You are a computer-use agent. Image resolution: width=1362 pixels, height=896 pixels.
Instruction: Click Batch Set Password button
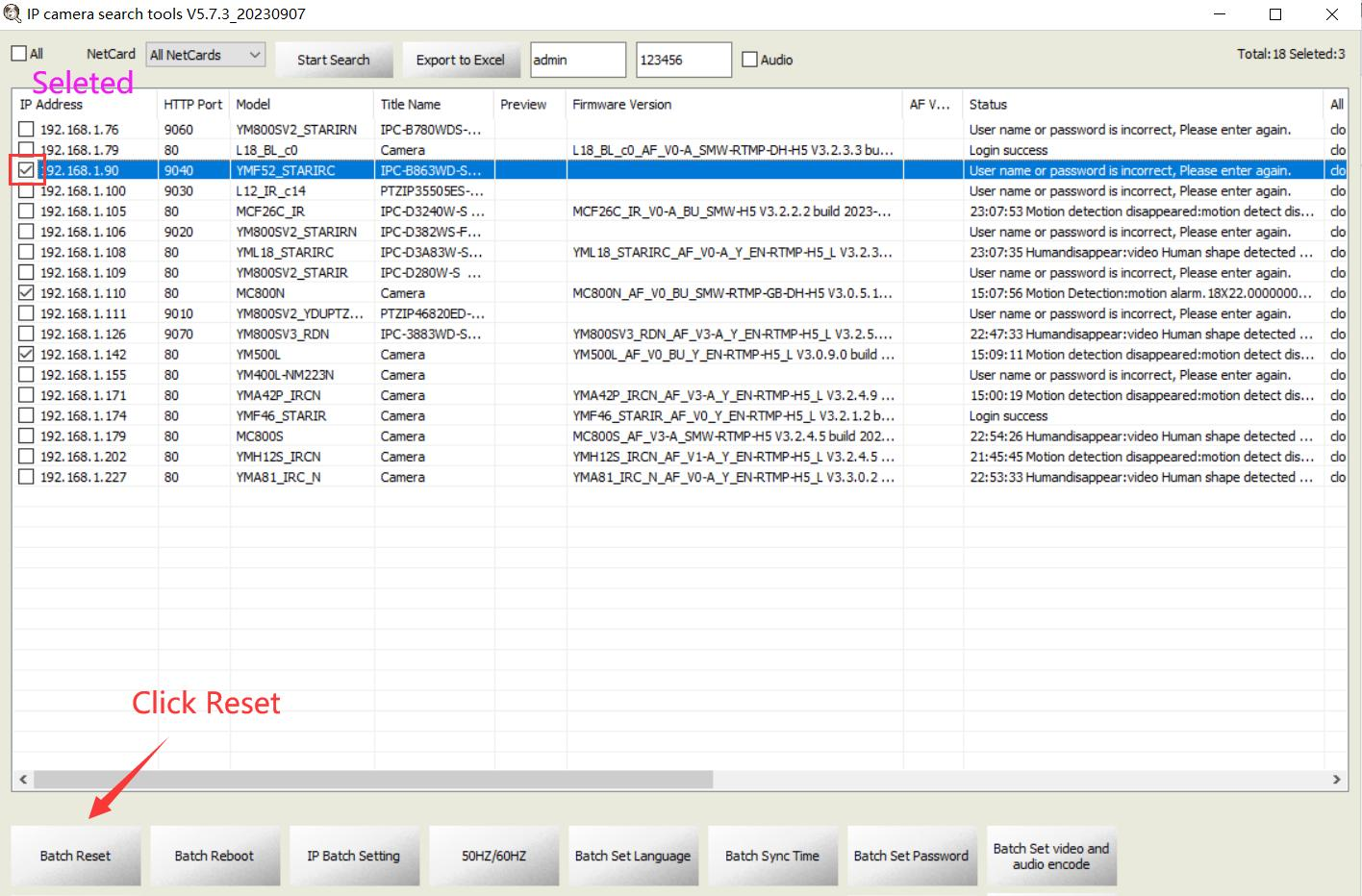pyautogui.click(x=911, y=856)
